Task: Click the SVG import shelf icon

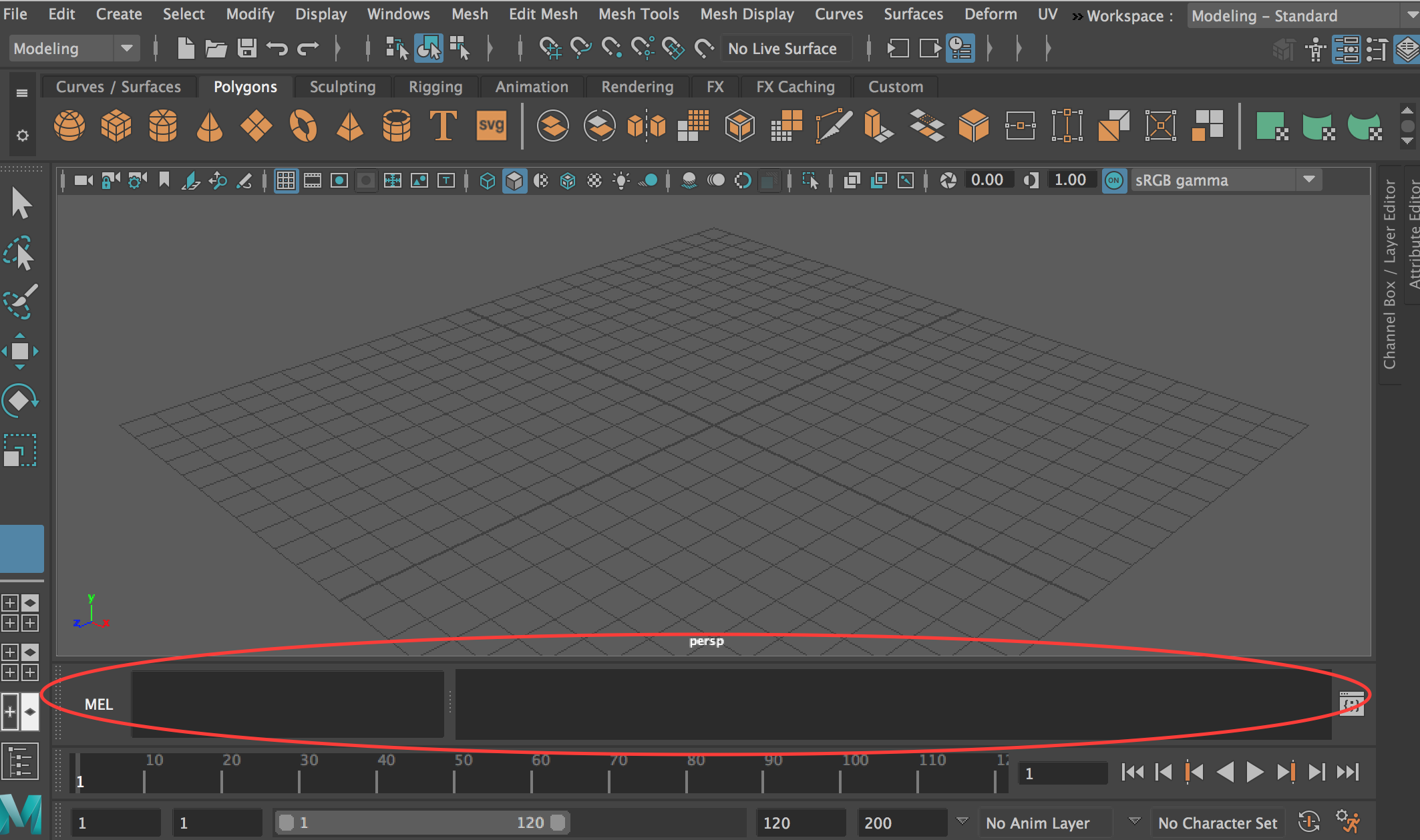Action: pyautogui.click(x=492, y=126)
